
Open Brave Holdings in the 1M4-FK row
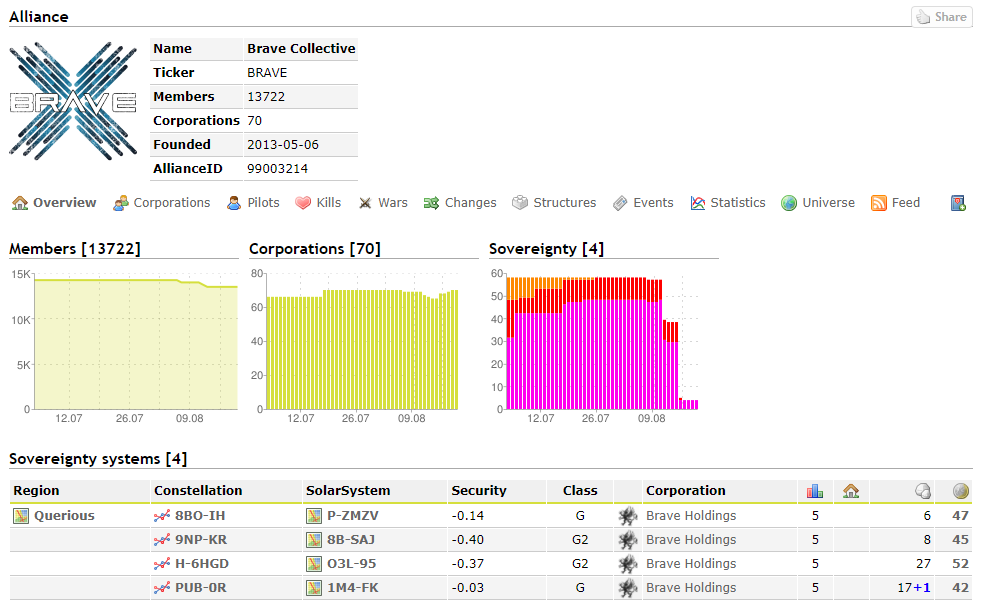(691, 588)
